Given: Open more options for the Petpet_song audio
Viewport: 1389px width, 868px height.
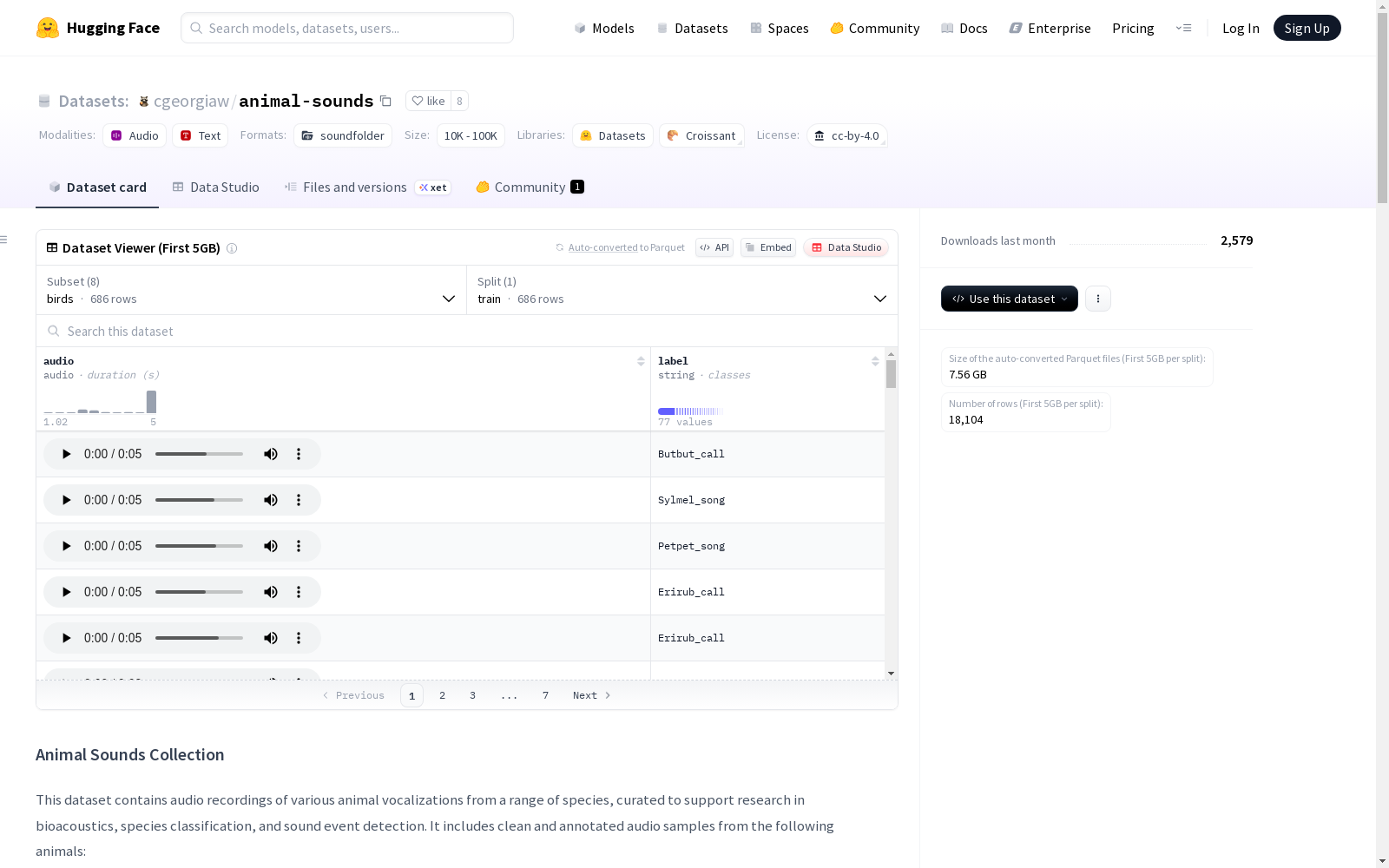Looking at the screenshot, I should [299, 546].
